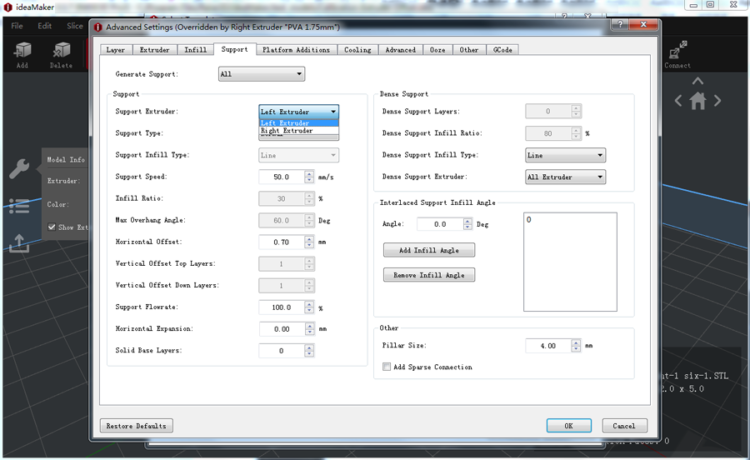Click the home view icon
Viewport: 750px width, 460px height.
[x=698, y=101]
